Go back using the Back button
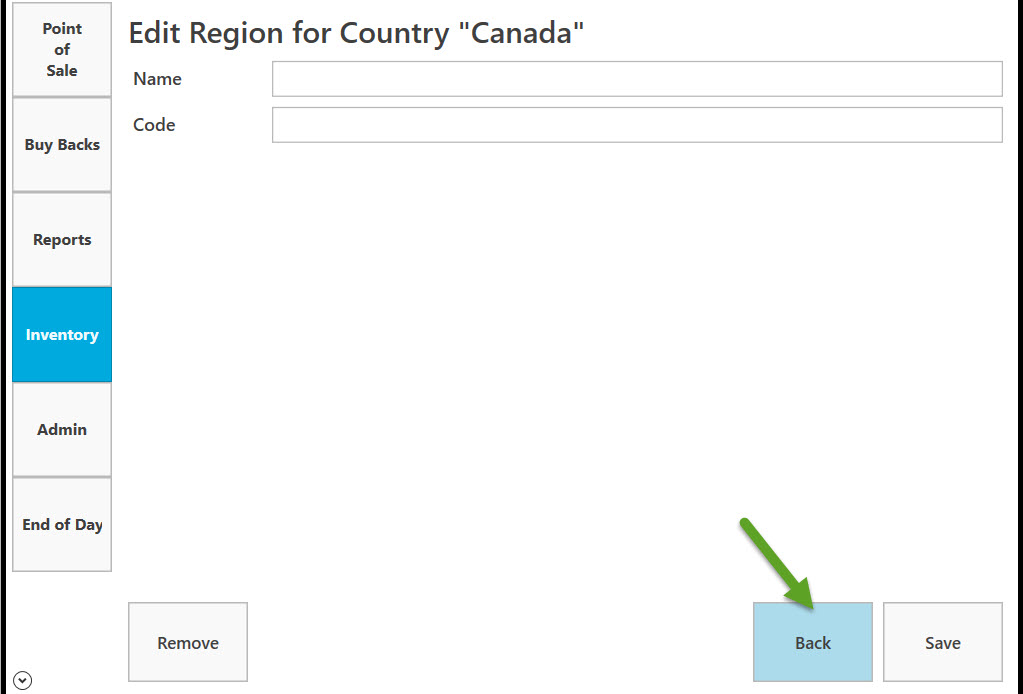 pyautogui.click(x=813, y=642)
